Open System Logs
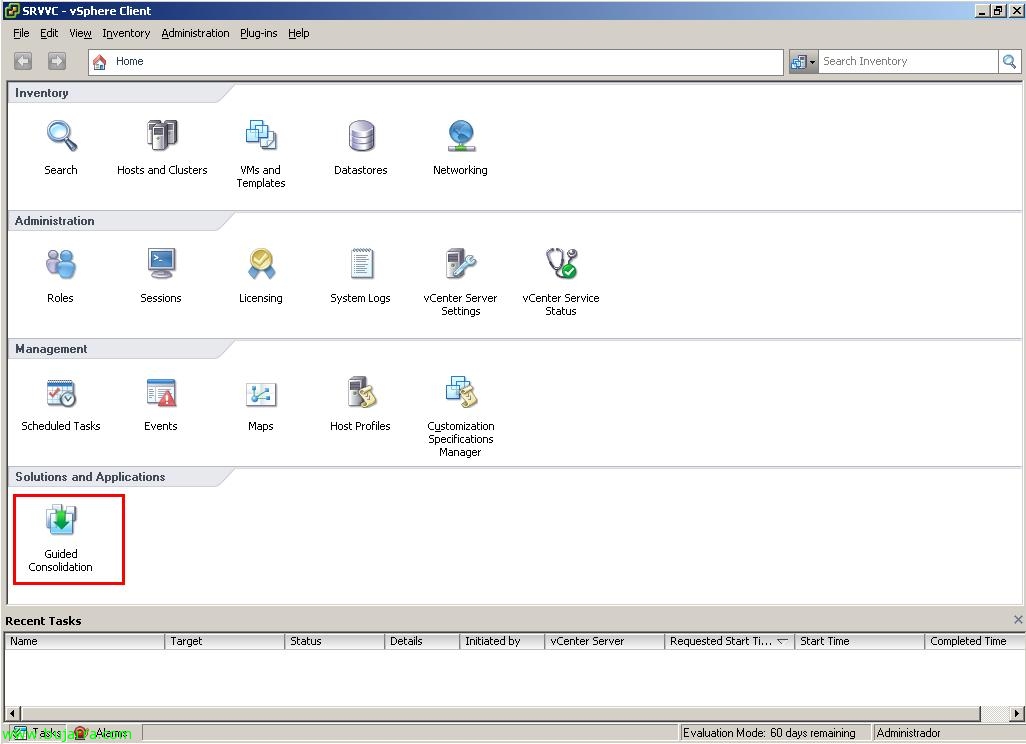This screenshot has height=744, width=1026. tap(361, 275)
